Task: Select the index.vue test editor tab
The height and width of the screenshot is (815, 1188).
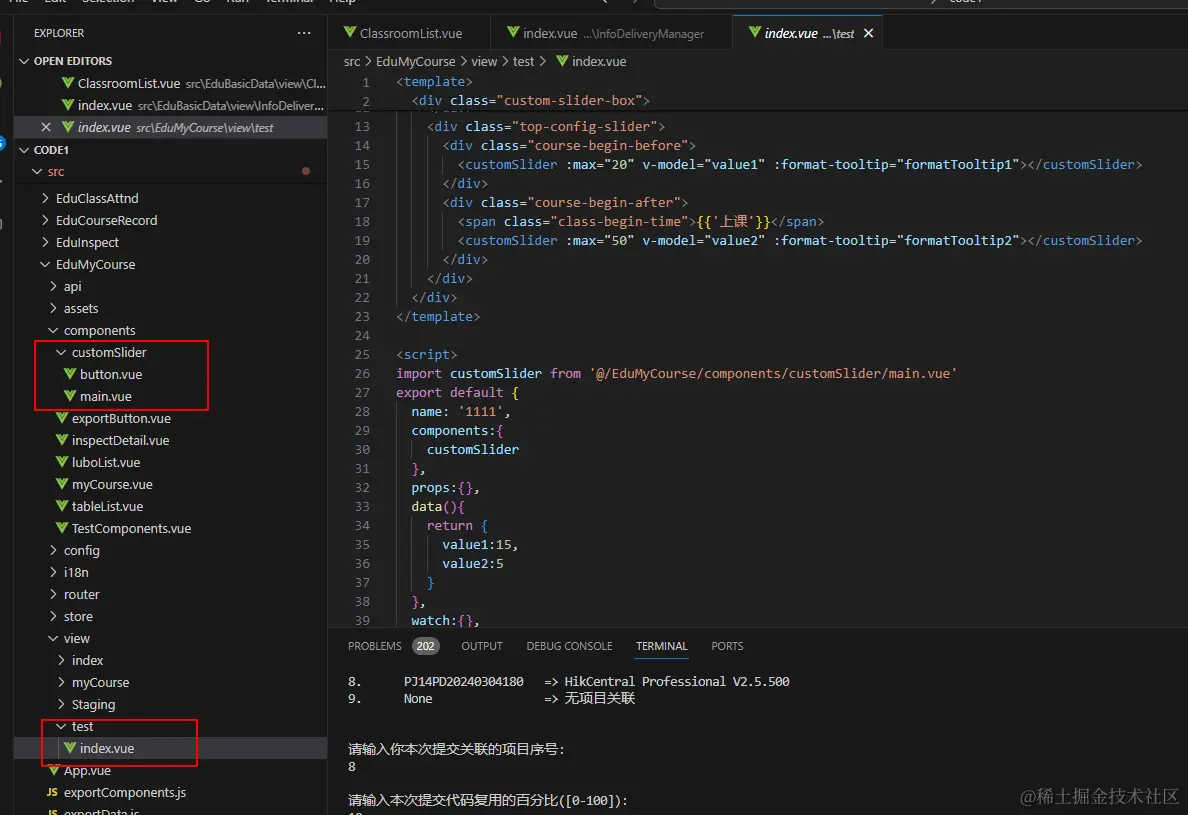Action: (801, 33)
